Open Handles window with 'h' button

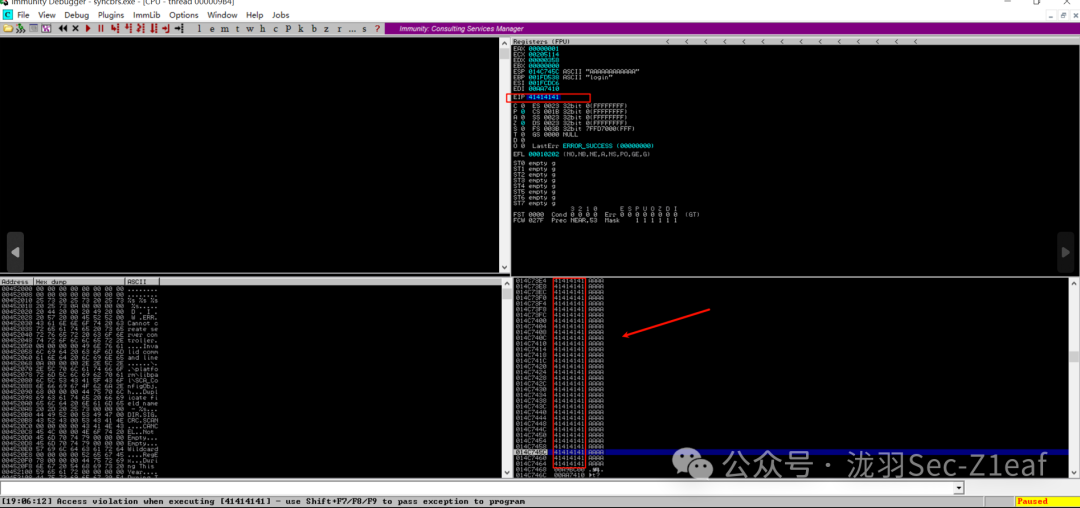[x=262, y=28]
